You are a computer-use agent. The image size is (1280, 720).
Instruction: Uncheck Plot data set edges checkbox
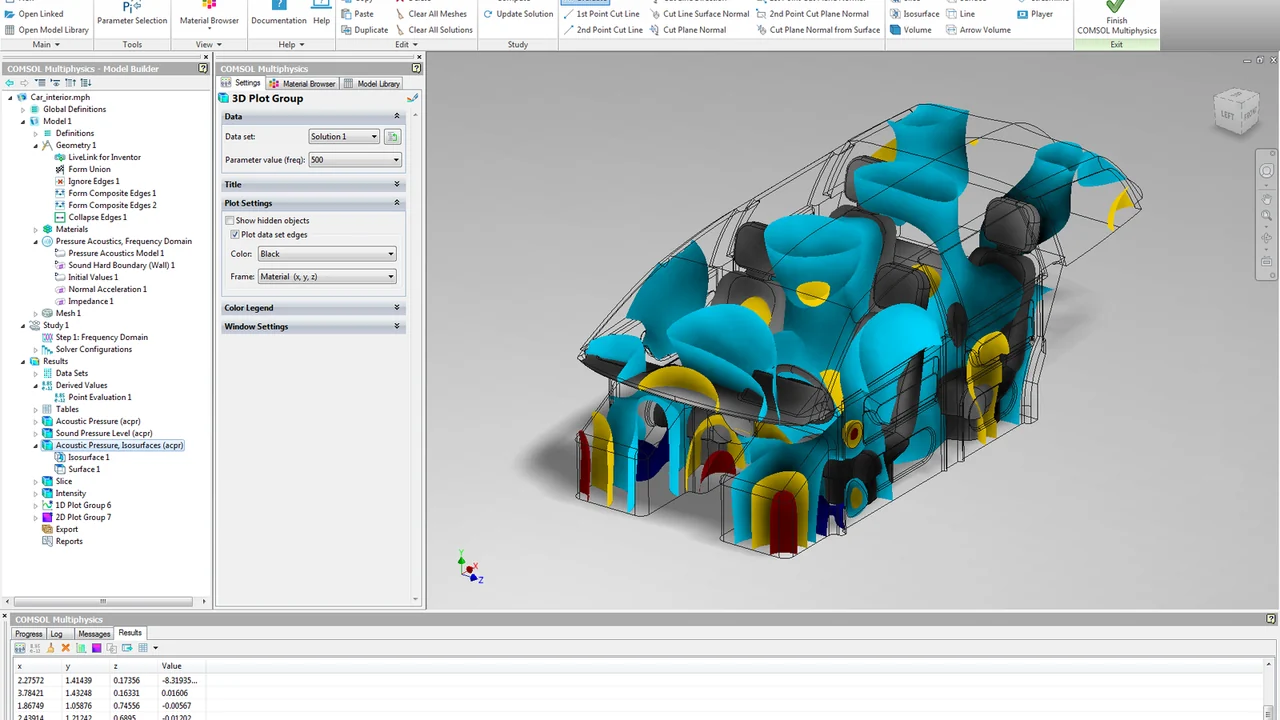point(235,235)
